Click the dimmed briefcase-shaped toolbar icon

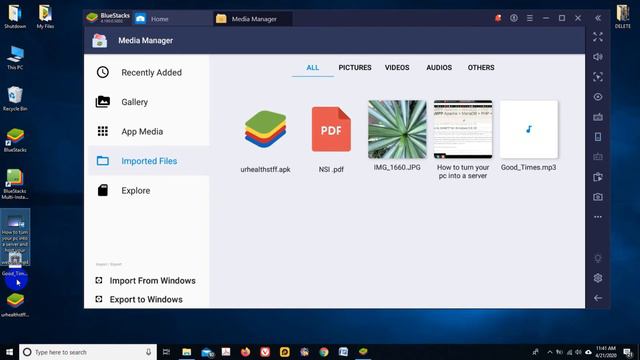click(x=598, y=157)
